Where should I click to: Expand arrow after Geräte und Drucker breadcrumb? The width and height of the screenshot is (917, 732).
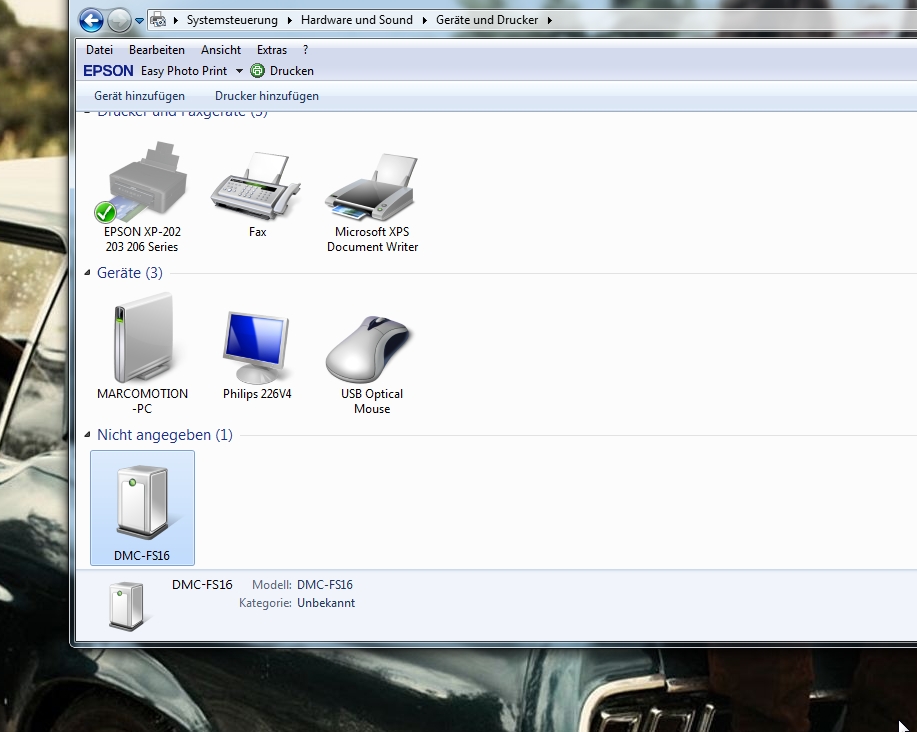coord(550,20)
